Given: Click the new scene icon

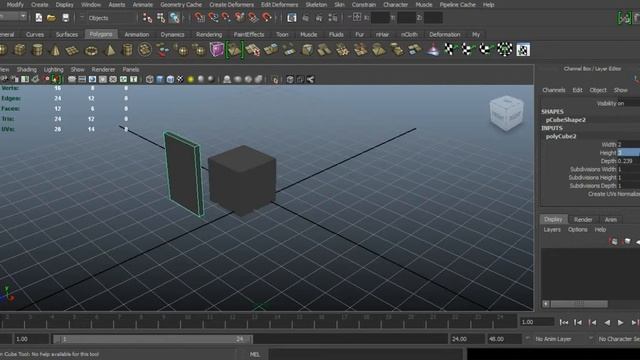Looking at the screenshot, I should point(39,18).
